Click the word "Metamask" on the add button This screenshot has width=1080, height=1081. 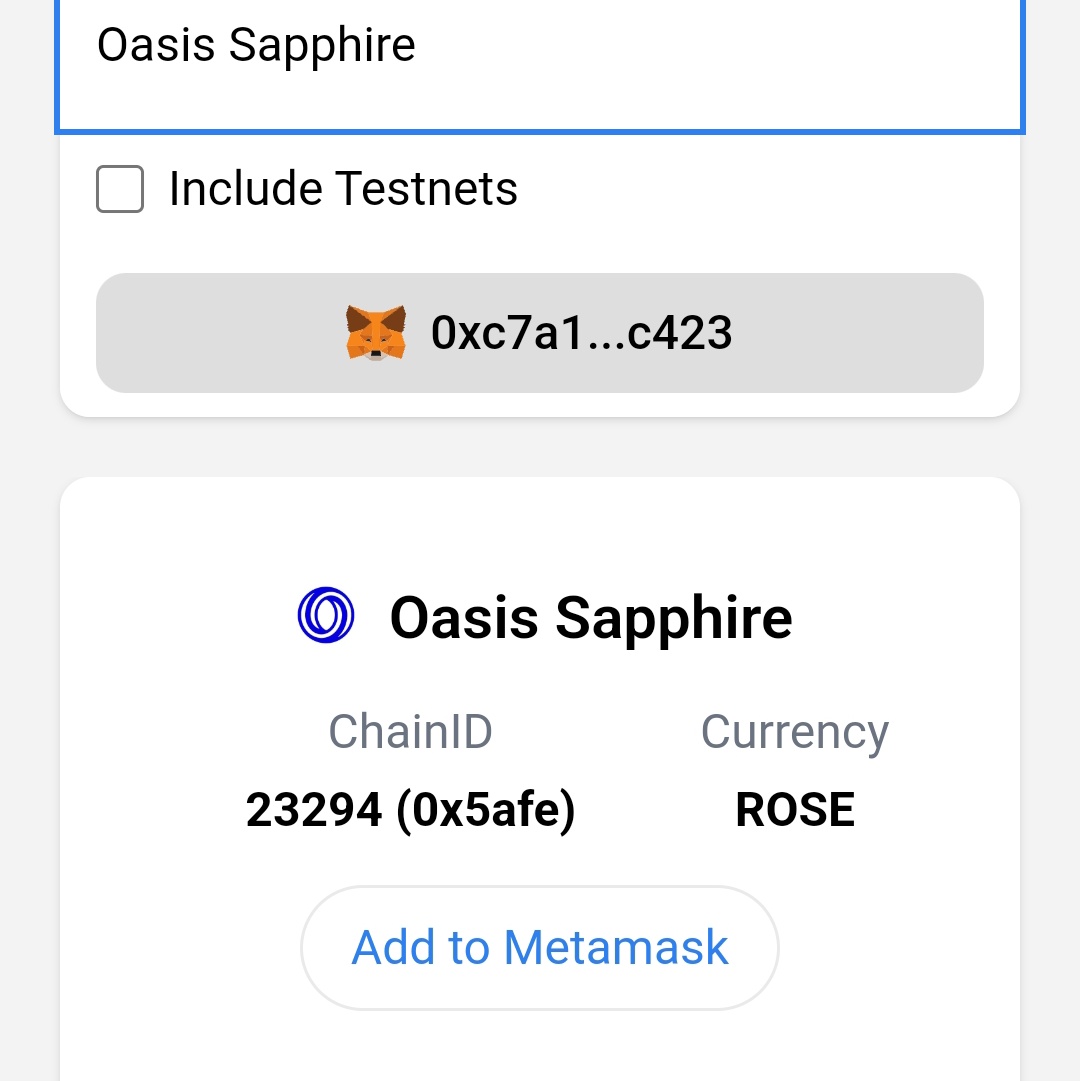(x=616, y=947)
